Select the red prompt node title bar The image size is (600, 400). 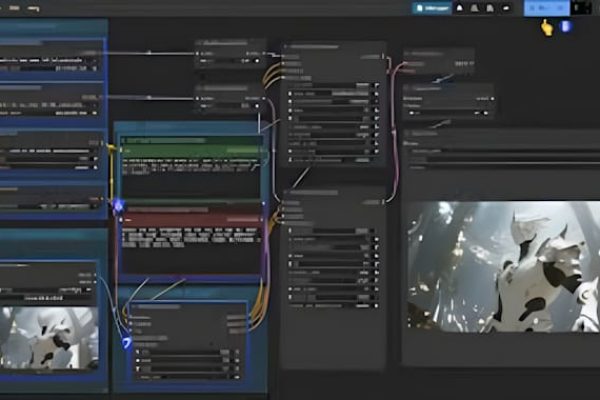tap(191, 210)
